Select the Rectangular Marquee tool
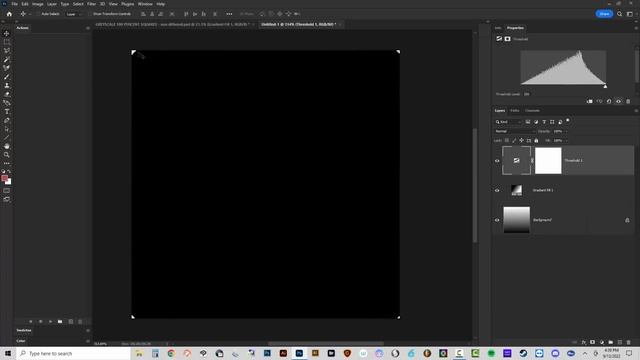Viewport: 640px width, 360px height. (x=7, y=42)
